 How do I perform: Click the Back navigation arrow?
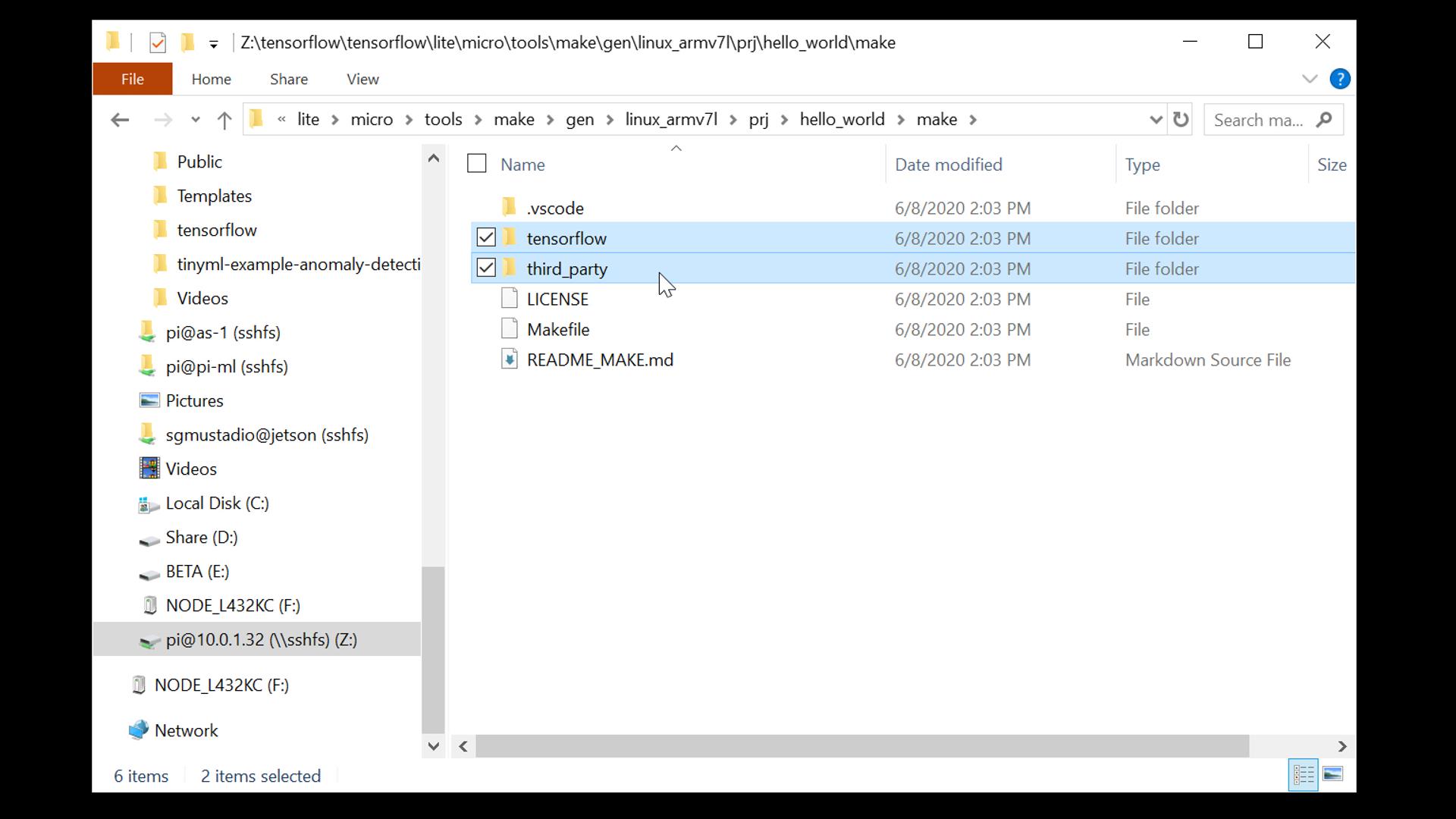(120, 120)
